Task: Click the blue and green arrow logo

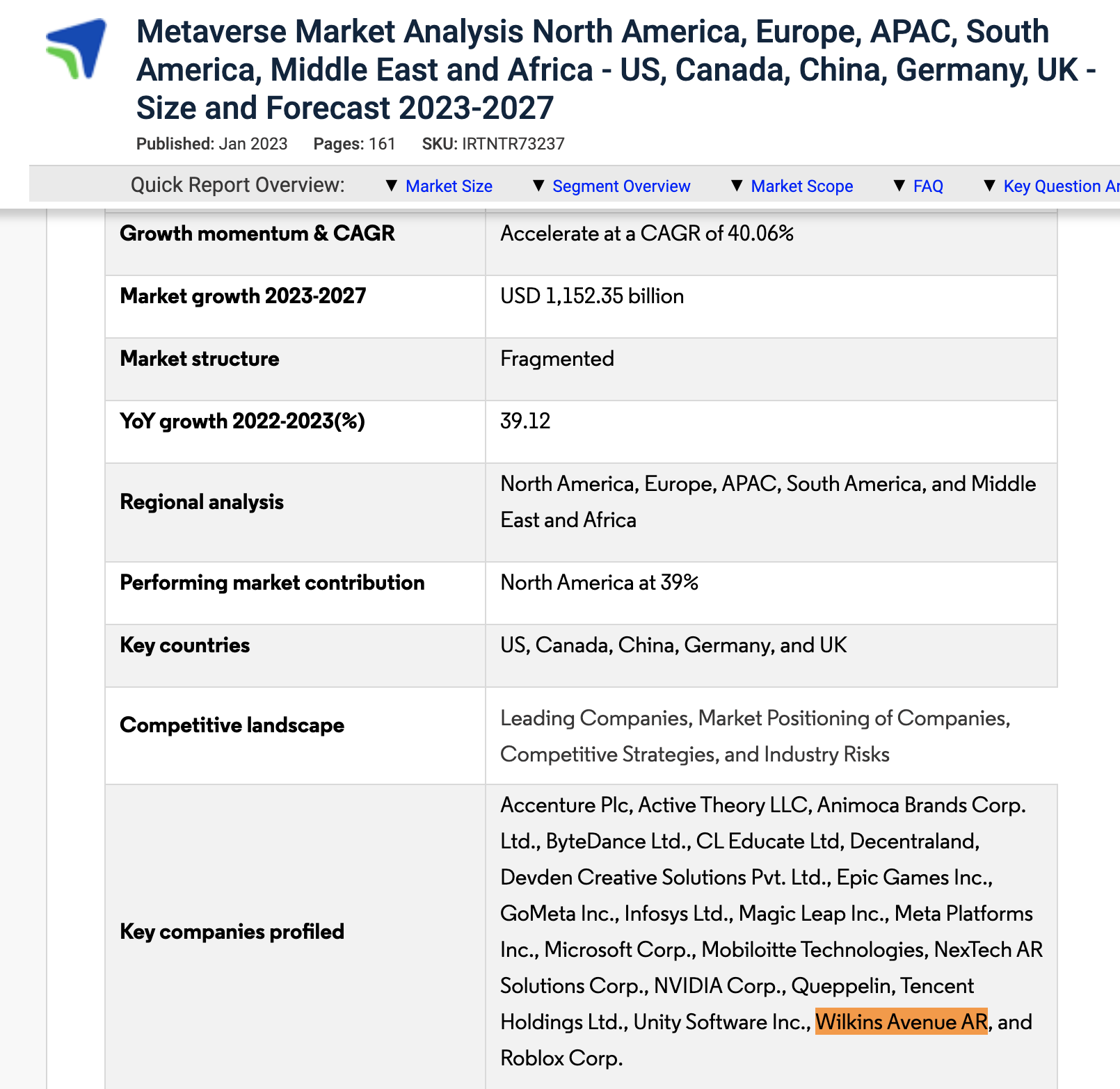Action: point(76,48)
